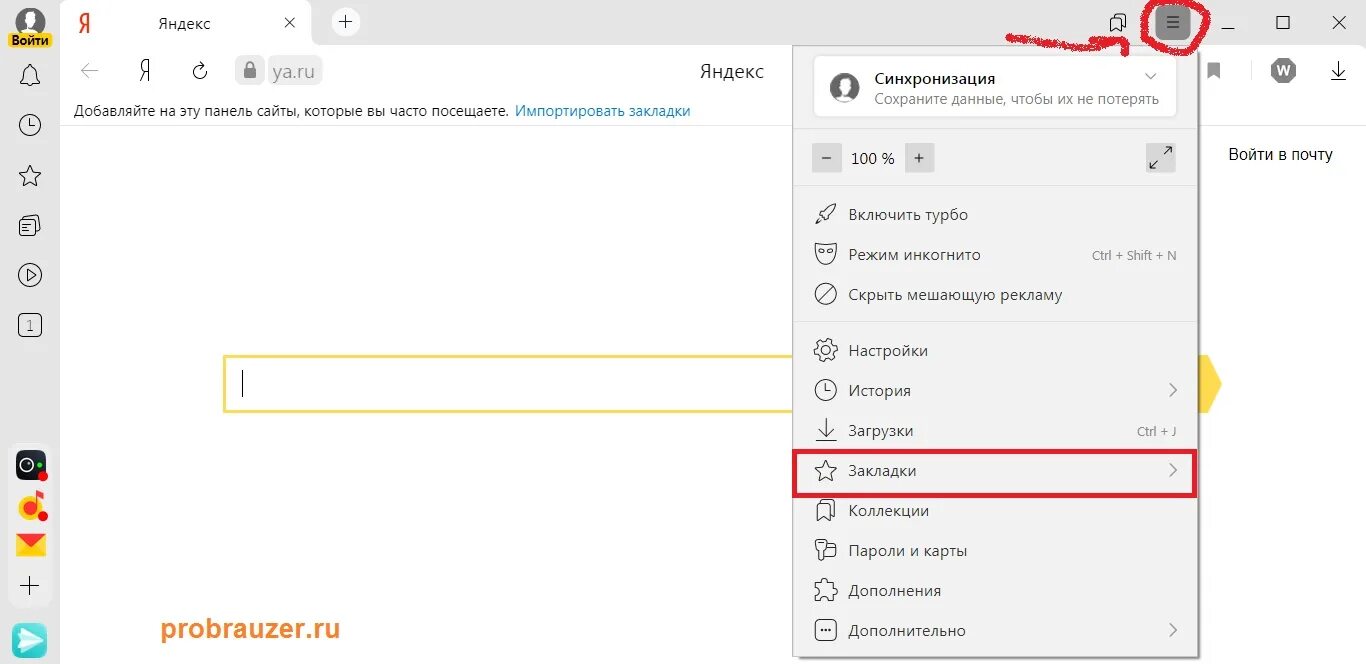
Task: Select Скрыть мешающую рекламу
Action: [995, 294]
